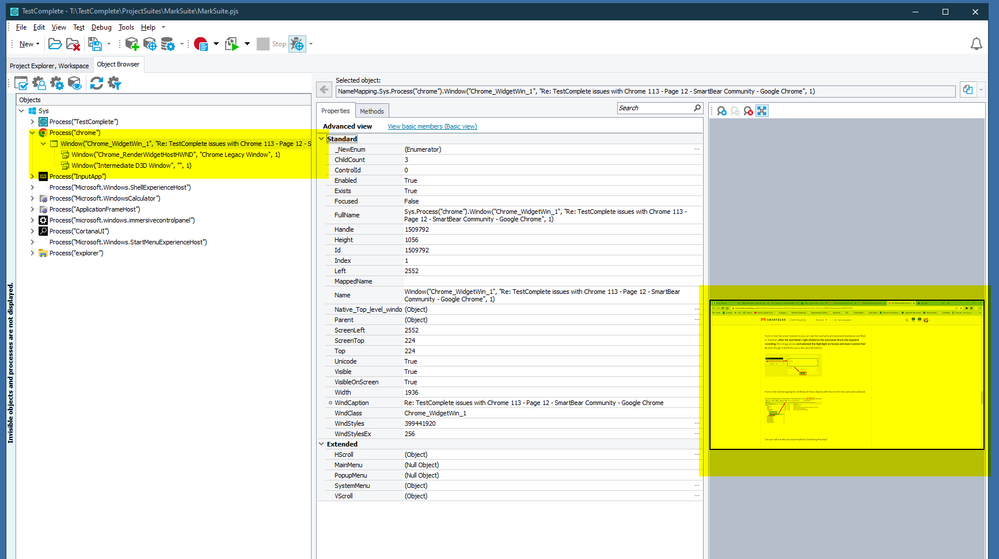Click the copy icon beside Selected object
Image resolution: width=999 pixels, height=559 pixels.
pyautogui.click(x=968, y=90)
